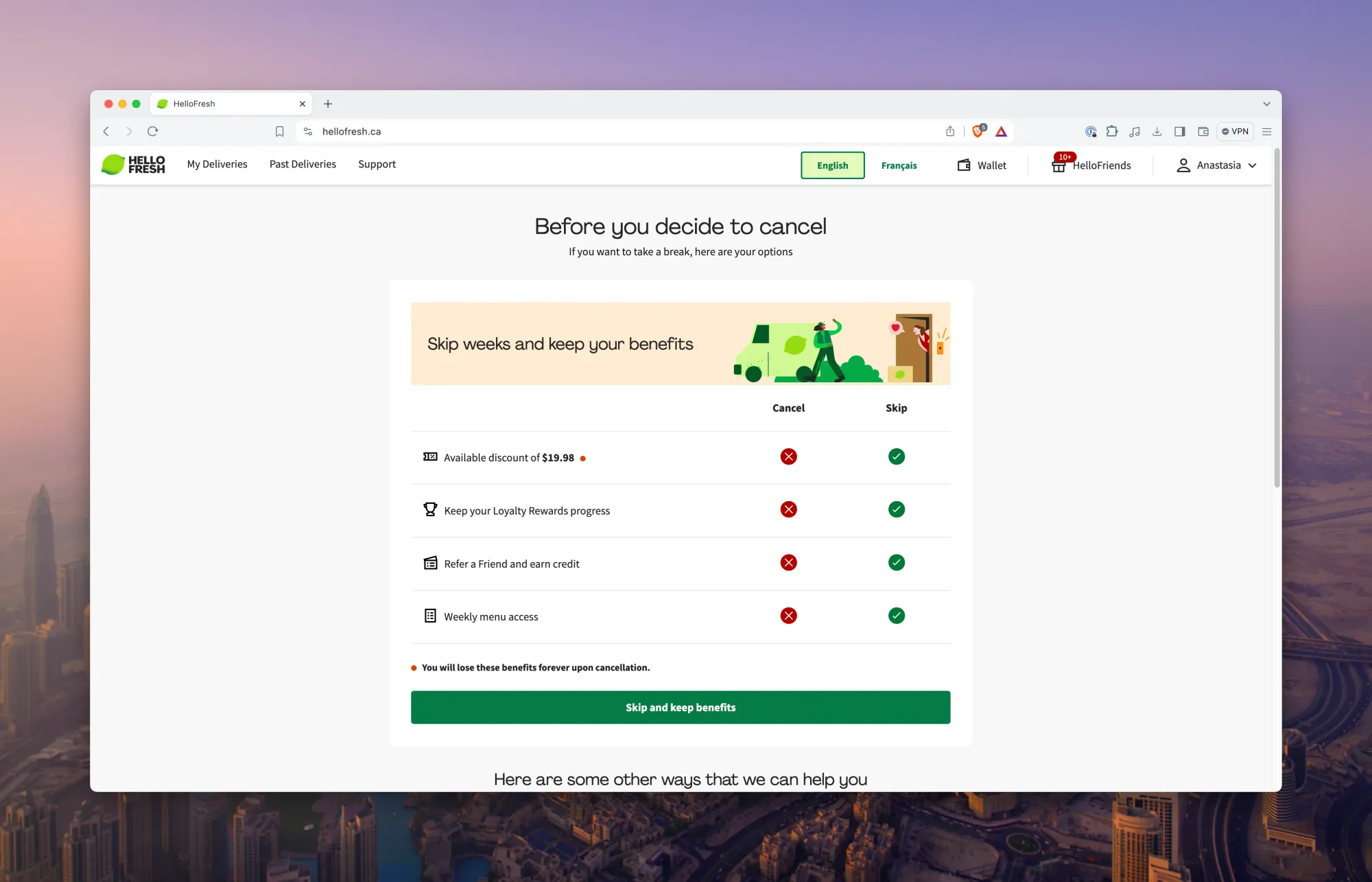Switch language to Français

click(899, 165)
